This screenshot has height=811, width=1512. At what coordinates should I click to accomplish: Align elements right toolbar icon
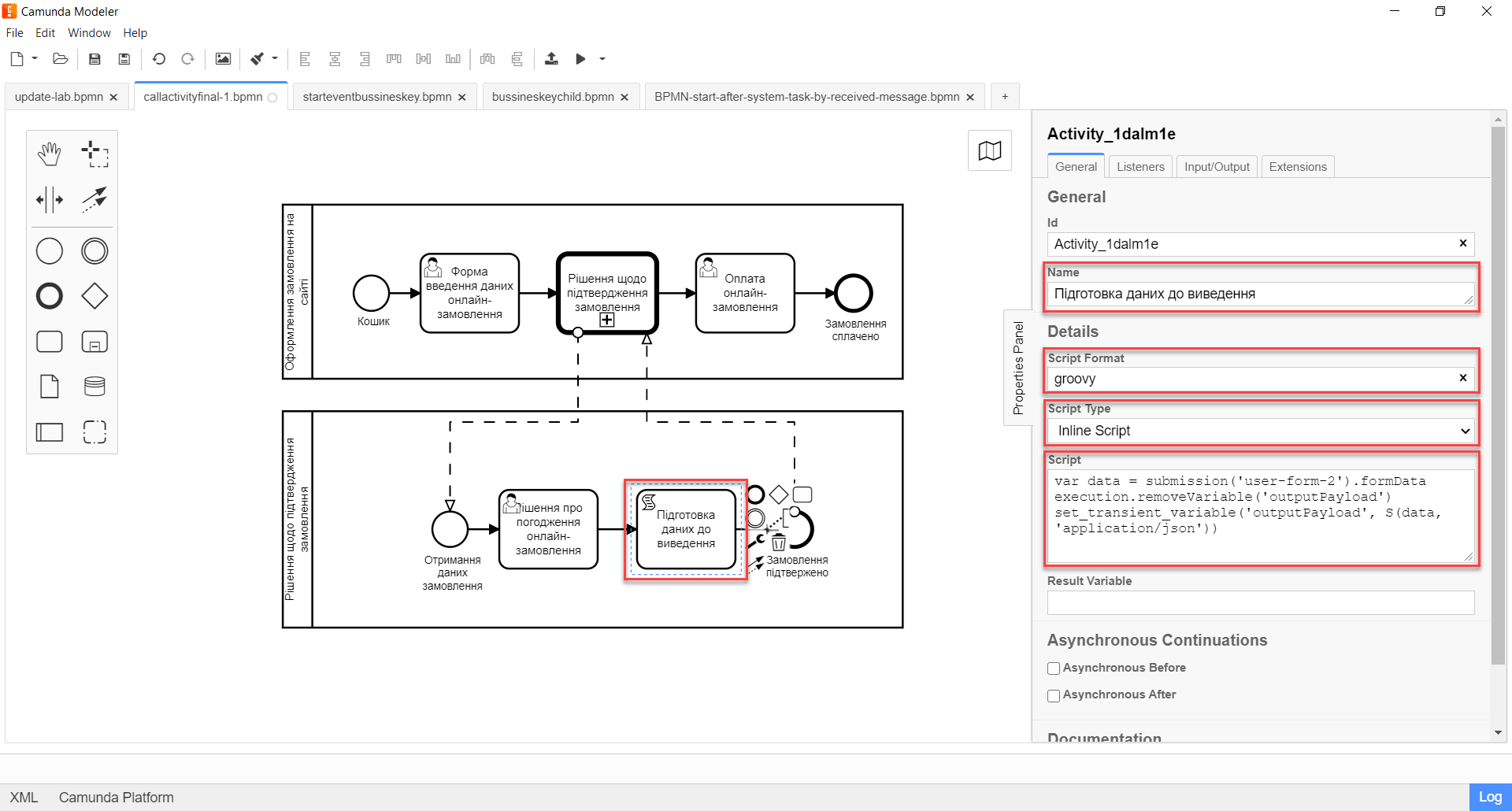(365, 59)
